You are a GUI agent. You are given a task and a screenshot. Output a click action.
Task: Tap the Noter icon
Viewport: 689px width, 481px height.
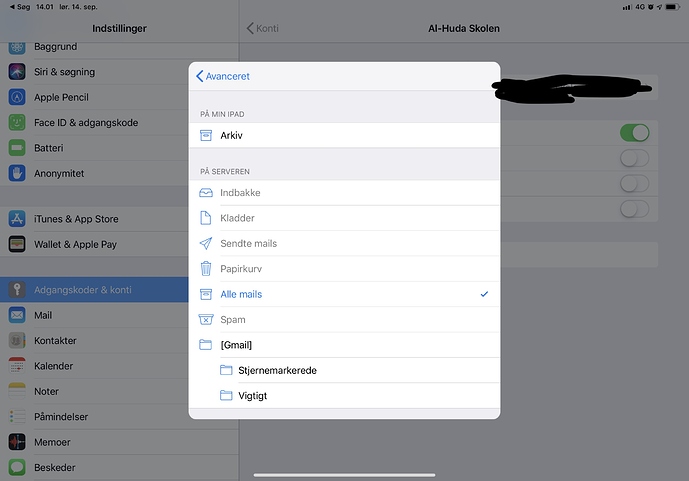17,391
